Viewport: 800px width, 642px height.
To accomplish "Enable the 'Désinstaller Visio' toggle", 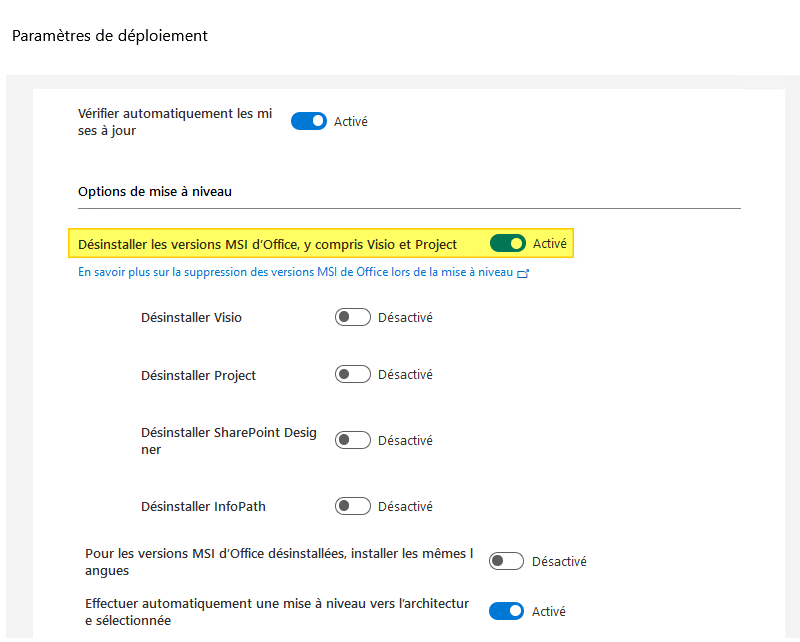I will click(352, 316).
